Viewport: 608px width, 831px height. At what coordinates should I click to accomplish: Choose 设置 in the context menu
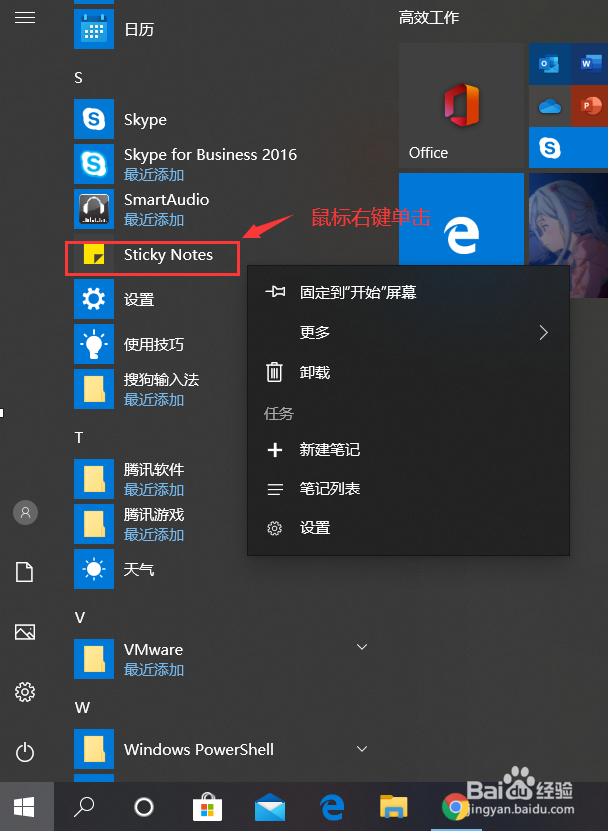point(408,528)
